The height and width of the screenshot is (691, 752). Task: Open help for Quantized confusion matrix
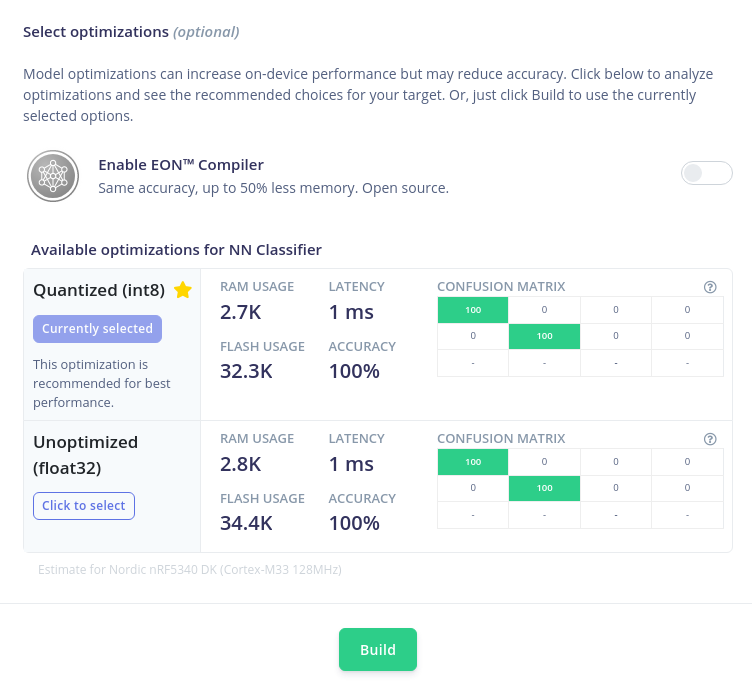coord(710,287)
